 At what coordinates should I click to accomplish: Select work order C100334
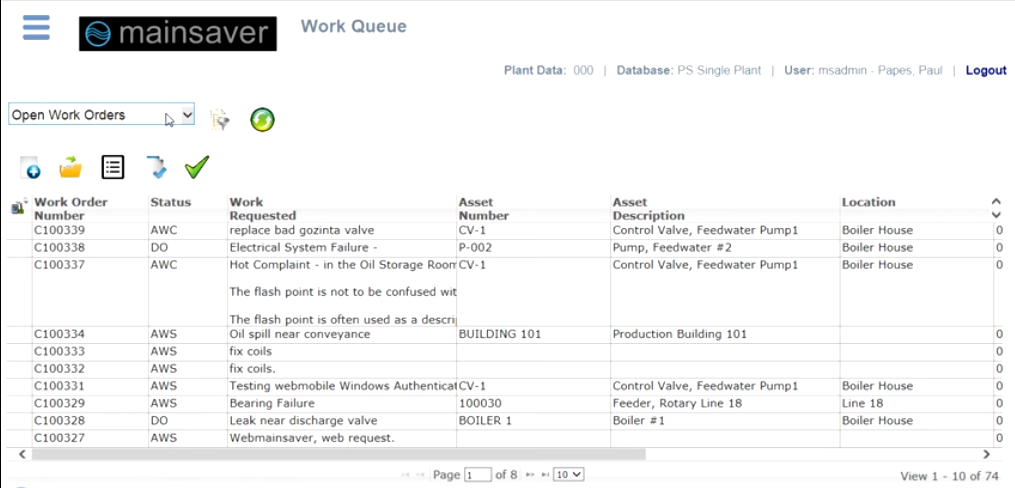click(x=60, y=334)
